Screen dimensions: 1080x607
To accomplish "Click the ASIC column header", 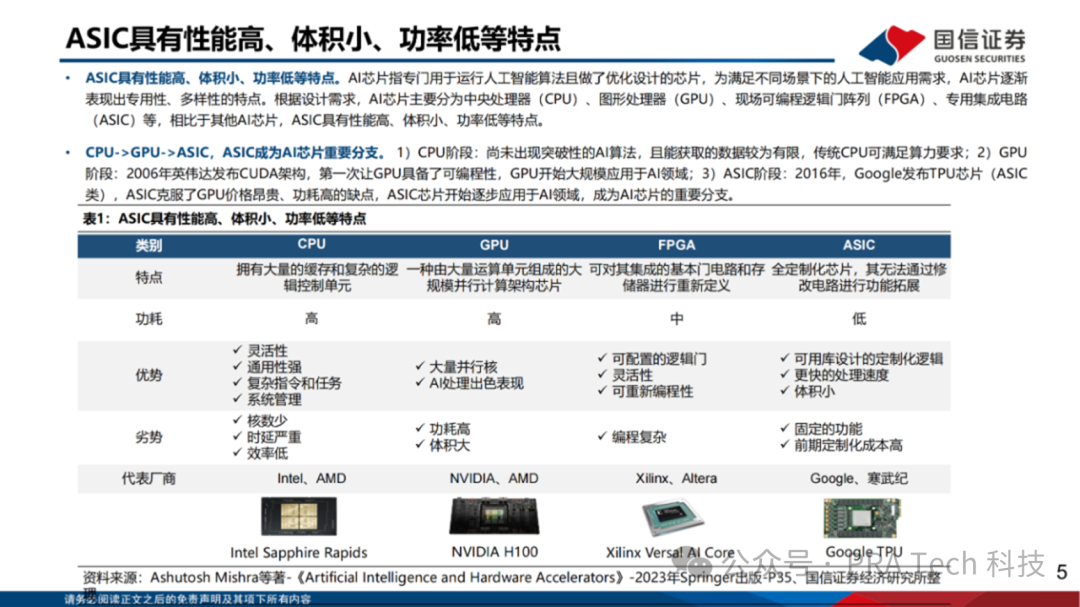I will (859, 245).
